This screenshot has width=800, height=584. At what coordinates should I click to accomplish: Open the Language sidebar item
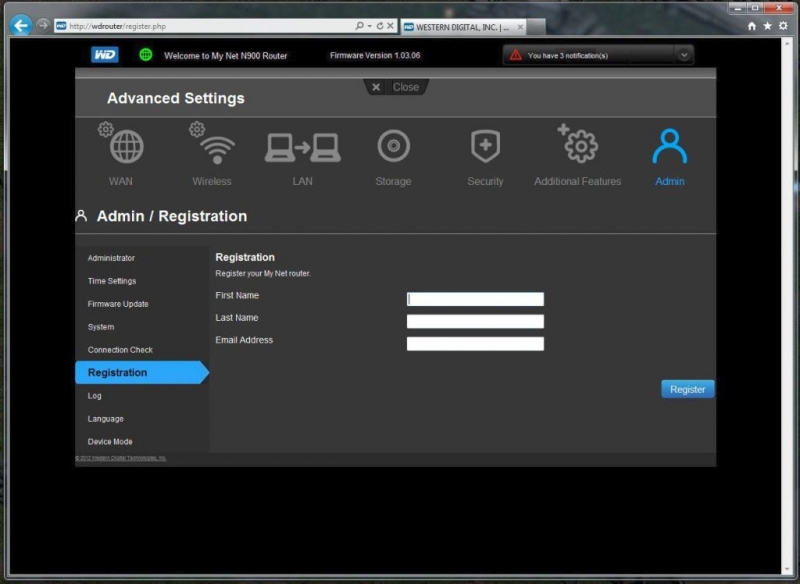pos(106,419)
